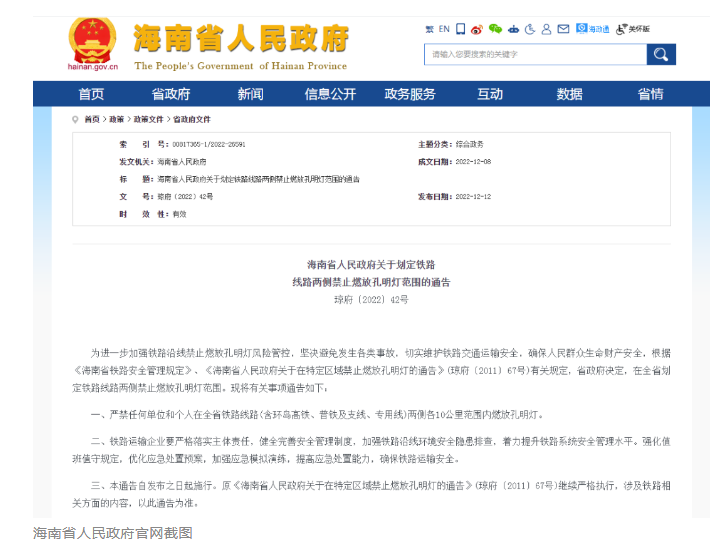Open the 数据 navigation tab
Screen dimensions: 723x551
coord(569,94)
